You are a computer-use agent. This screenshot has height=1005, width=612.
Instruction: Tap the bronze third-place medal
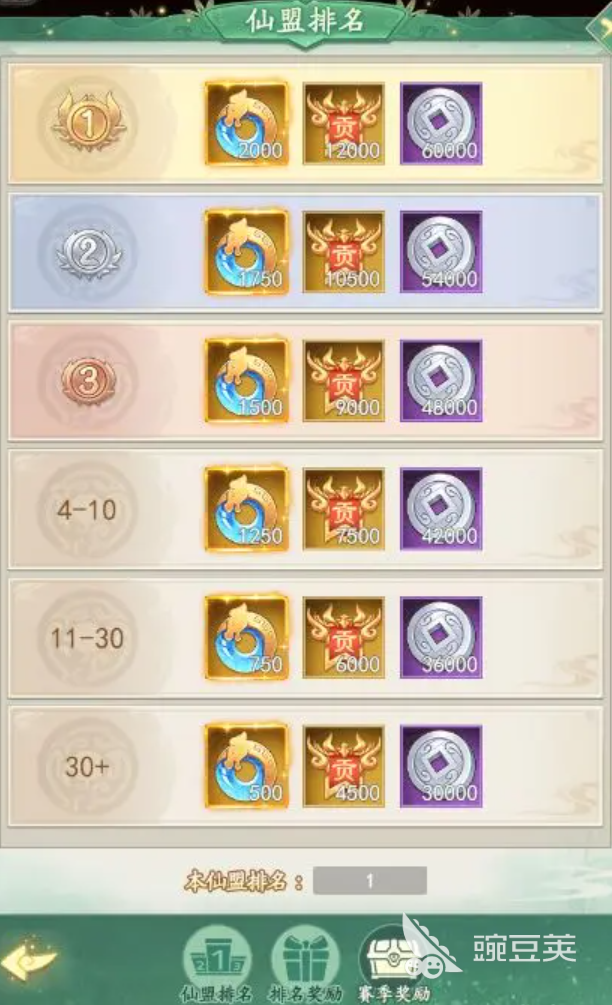[x=88, y=381]
